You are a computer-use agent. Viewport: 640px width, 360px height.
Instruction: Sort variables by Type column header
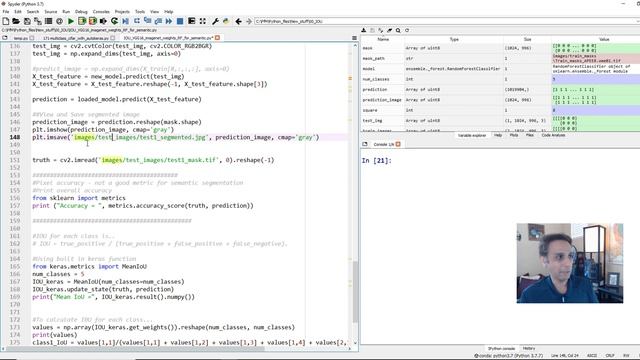[454, 39]
